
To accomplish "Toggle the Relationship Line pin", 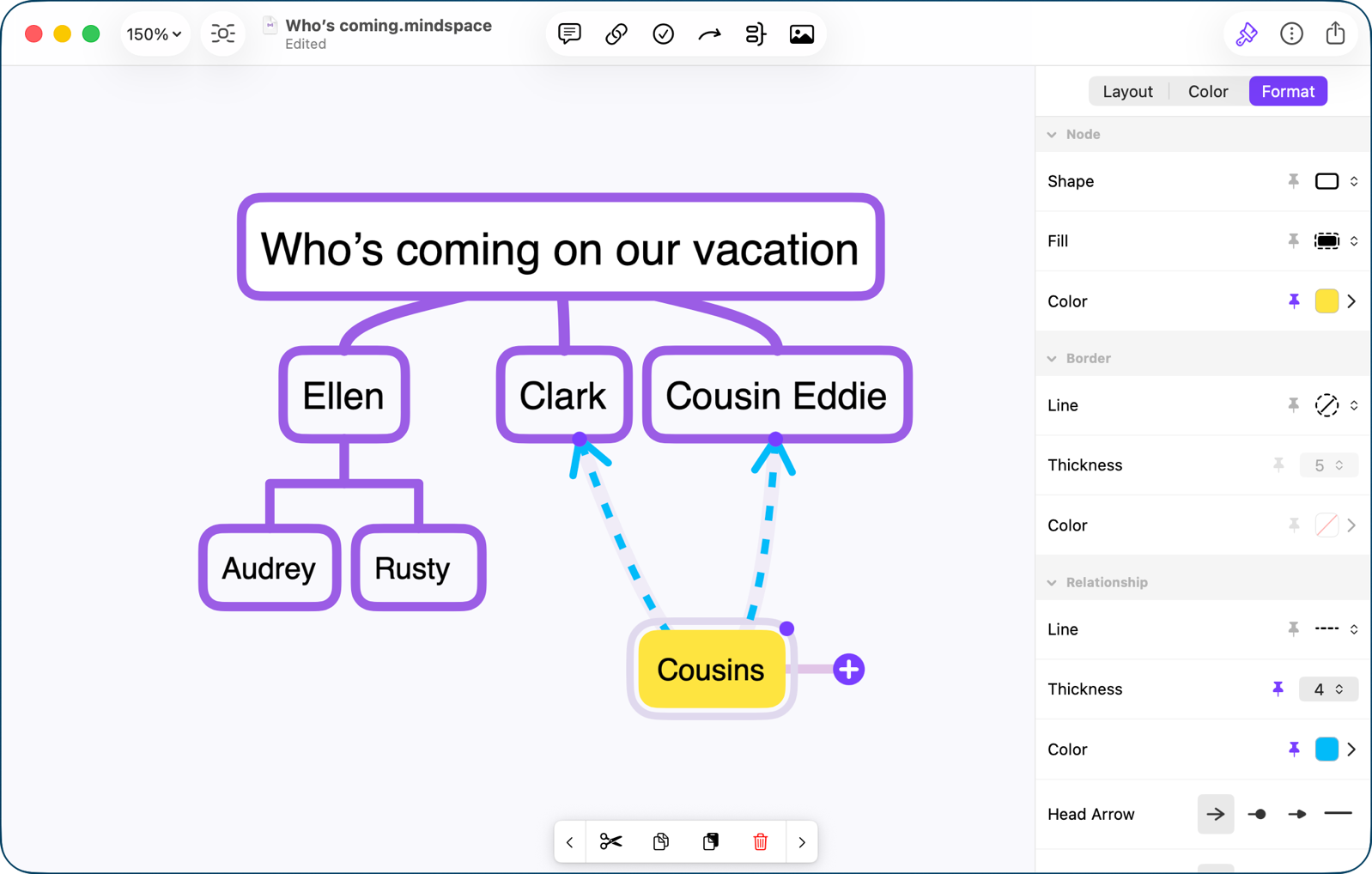I will pyautogui.click(x=1294, y=629).
